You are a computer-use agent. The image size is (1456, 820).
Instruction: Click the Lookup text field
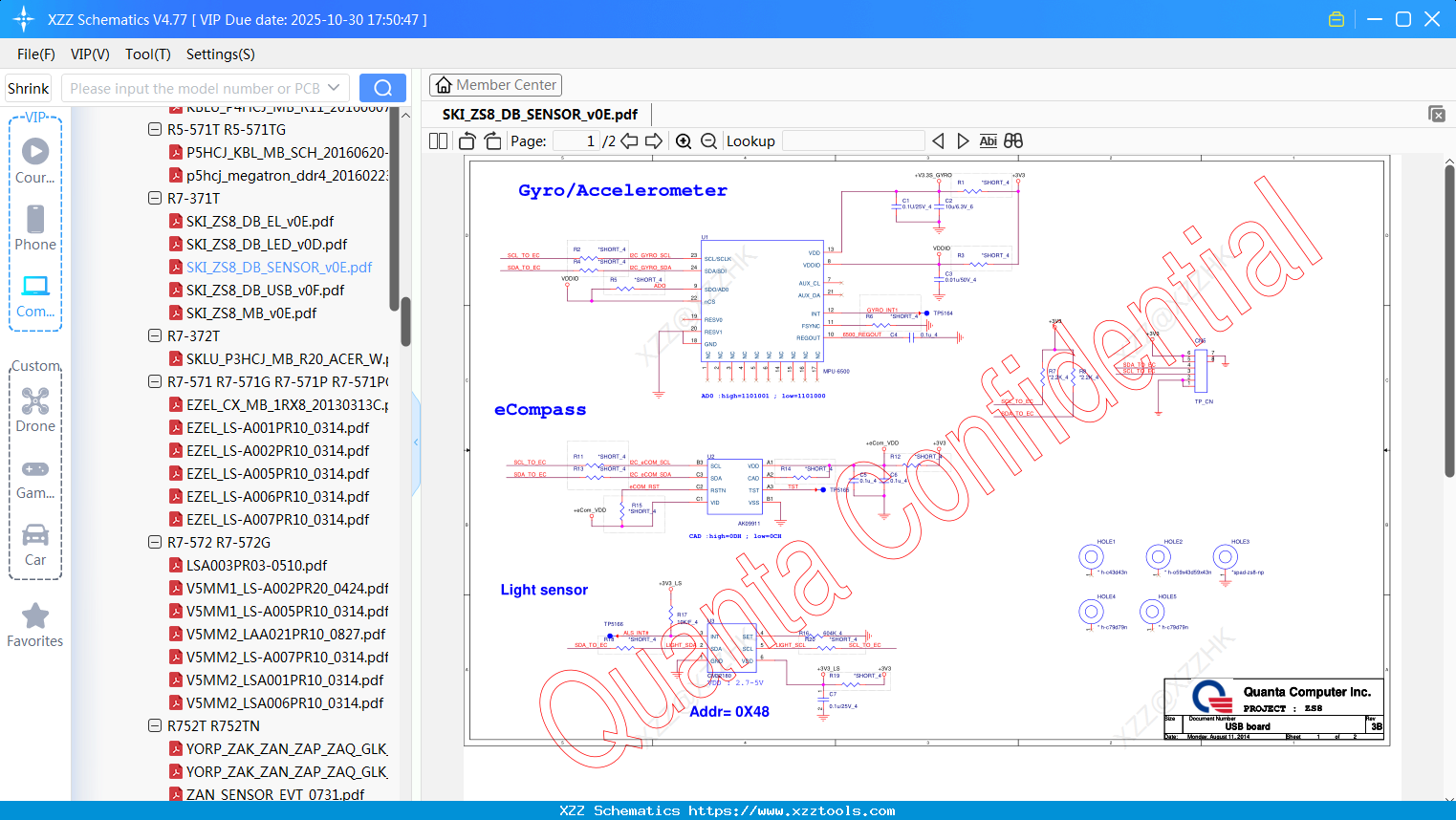tap(854, 141)
